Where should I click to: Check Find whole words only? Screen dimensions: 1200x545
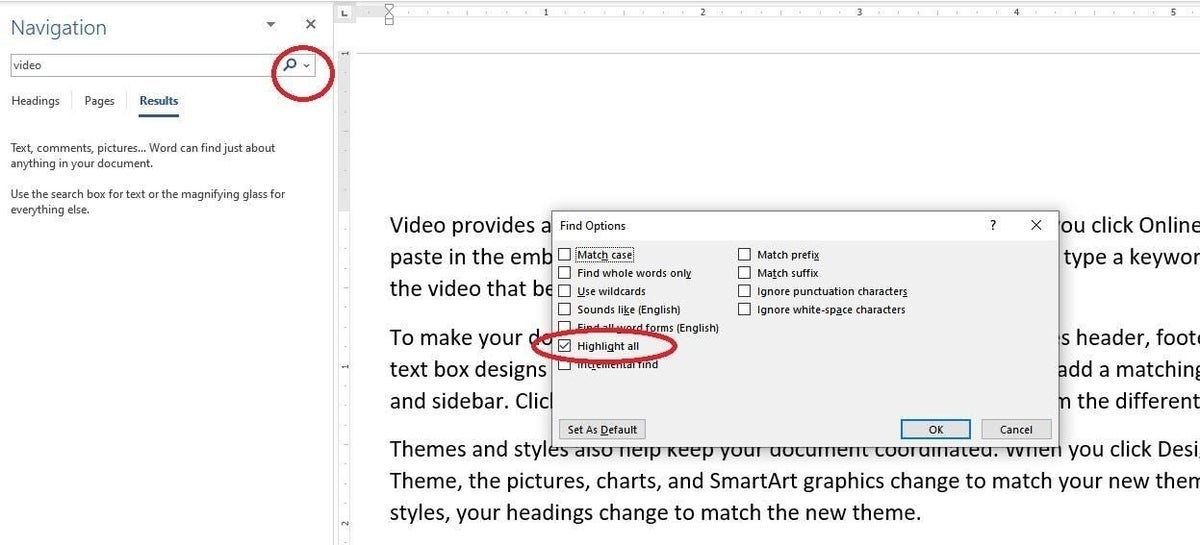point(565,273)
